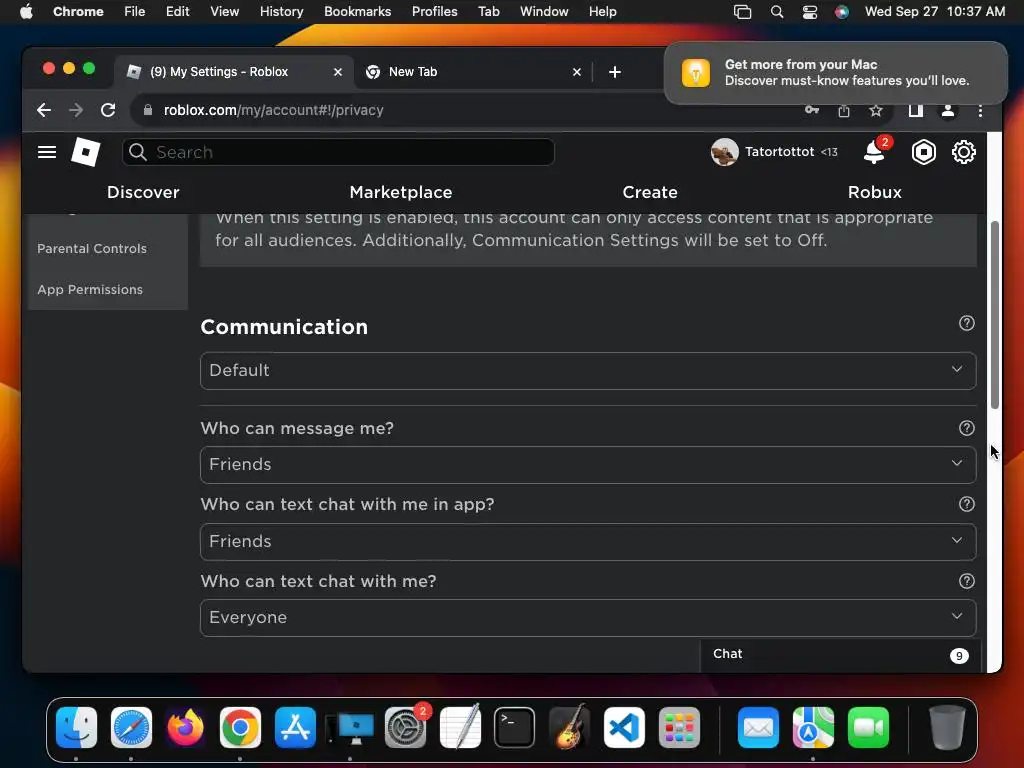Open the Robux balance hexagon icon
This screenshot has width=1024, height=768.
click(x=923, y=152)
